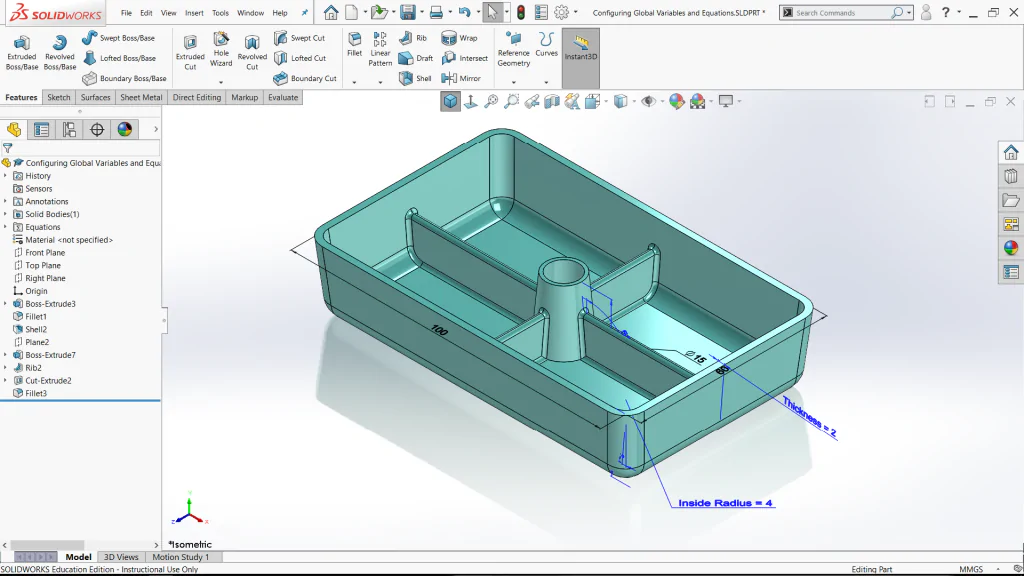This screenshot has width=1024, height=576.
Task: Expand the History node
Action: [x=6, y=176]
